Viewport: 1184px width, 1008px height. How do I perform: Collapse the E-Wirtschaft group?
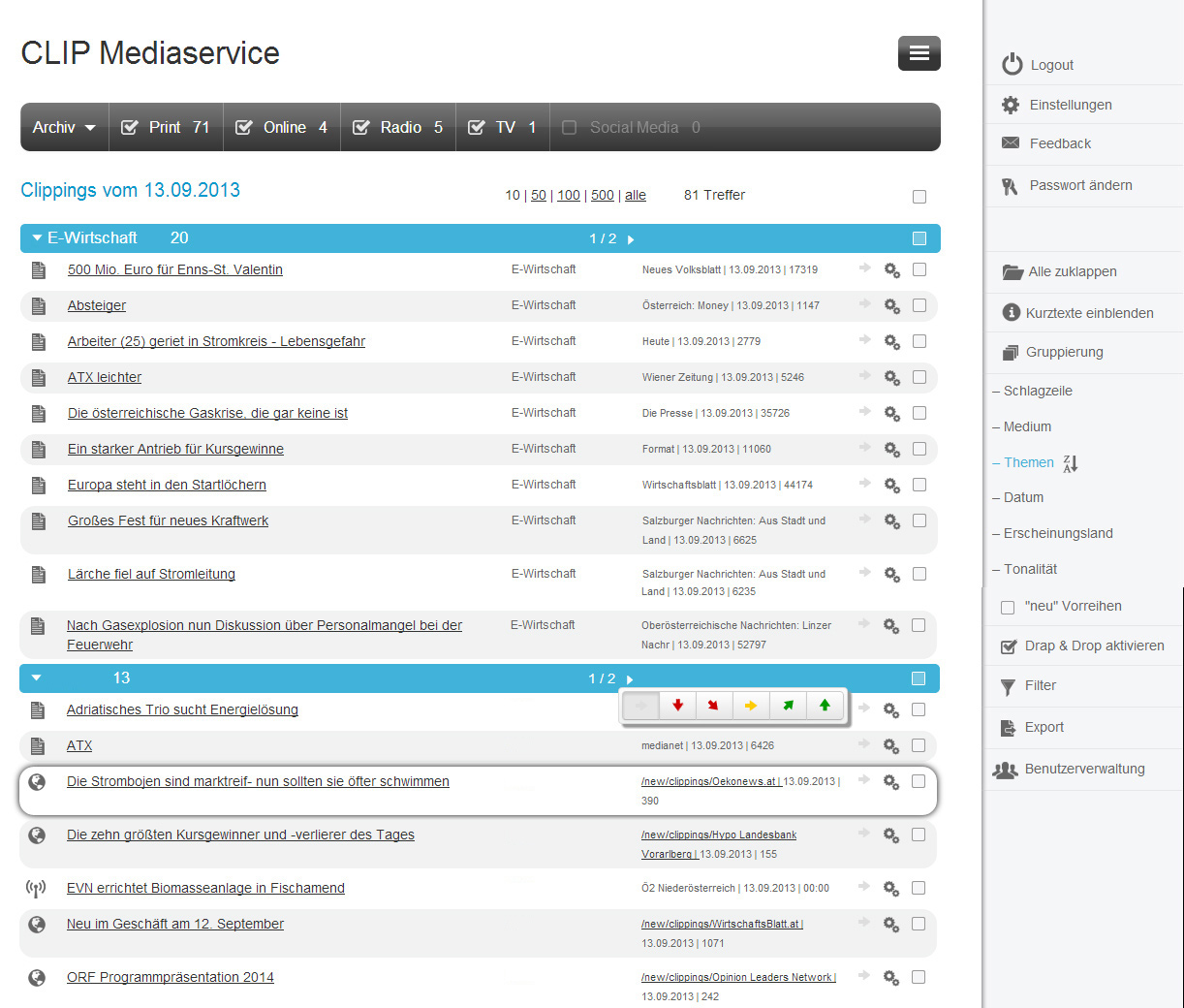coord(38,237)
